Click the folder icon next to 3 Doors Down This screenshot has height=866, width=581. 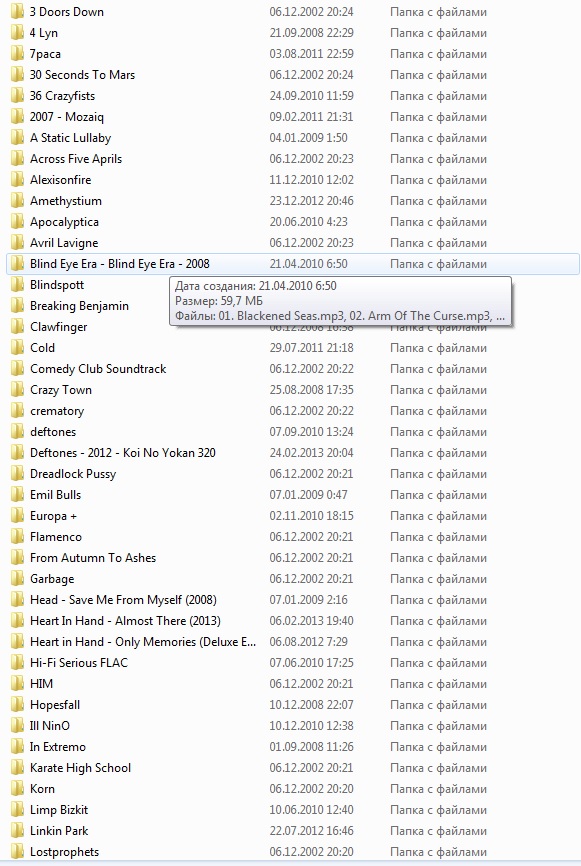point(18,12)
